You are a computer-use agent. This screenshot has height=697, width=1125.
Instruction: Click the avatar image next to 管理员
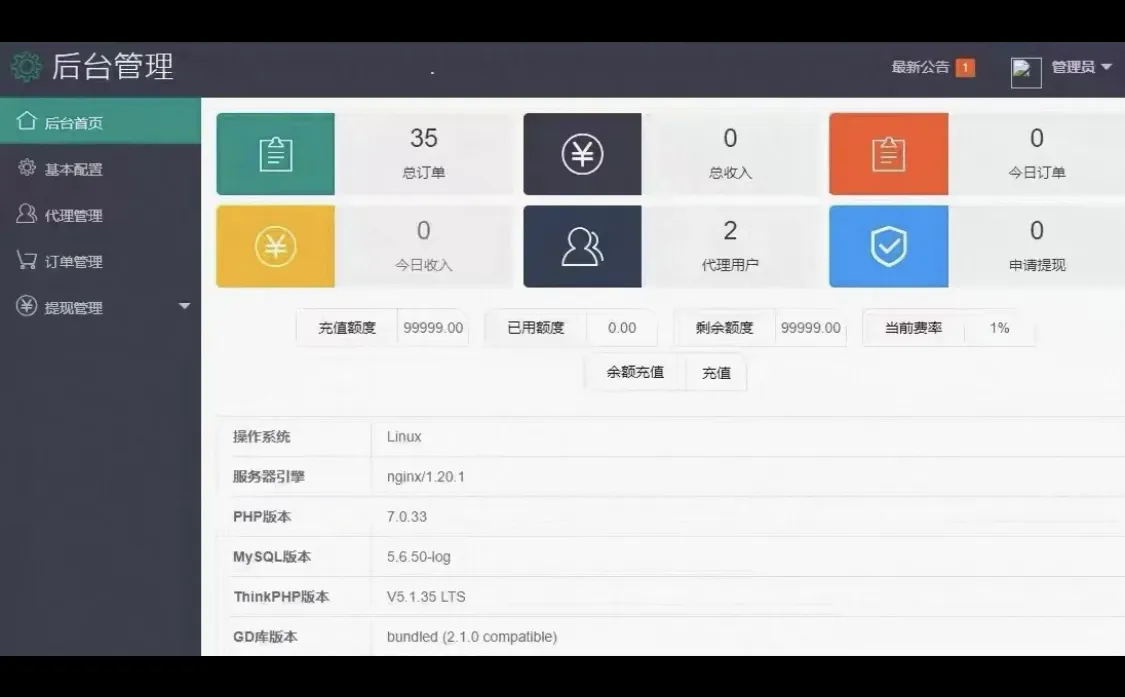pyautogui.click(x=1026, y=70)
